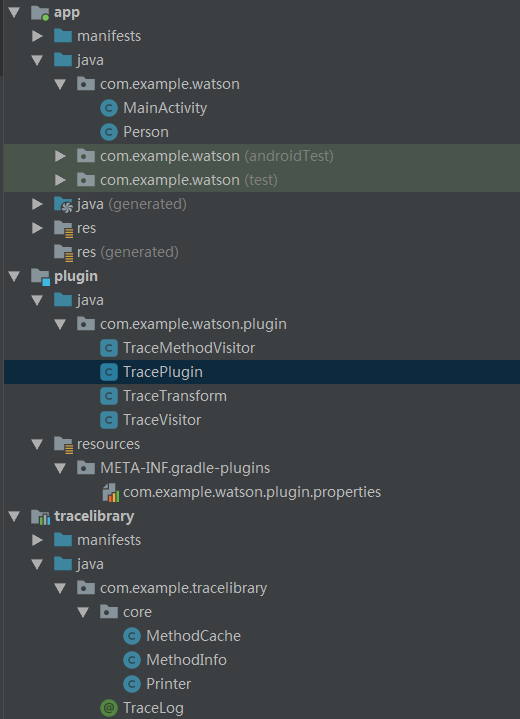Select the TraceTransform class

163,396
